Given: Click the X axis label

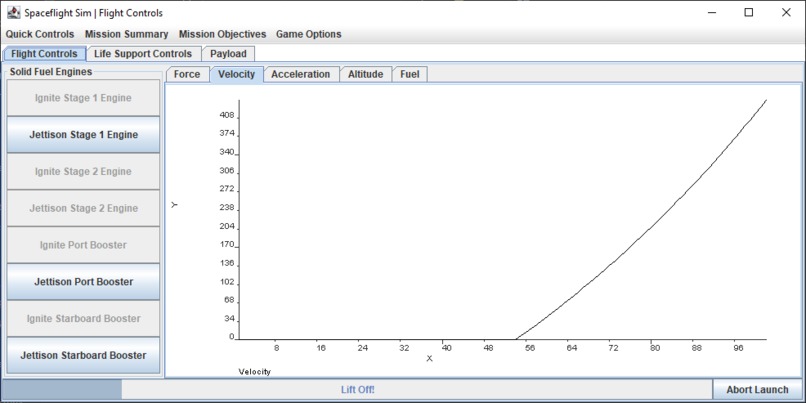Looking at the screenshot, I should point(430,358).
